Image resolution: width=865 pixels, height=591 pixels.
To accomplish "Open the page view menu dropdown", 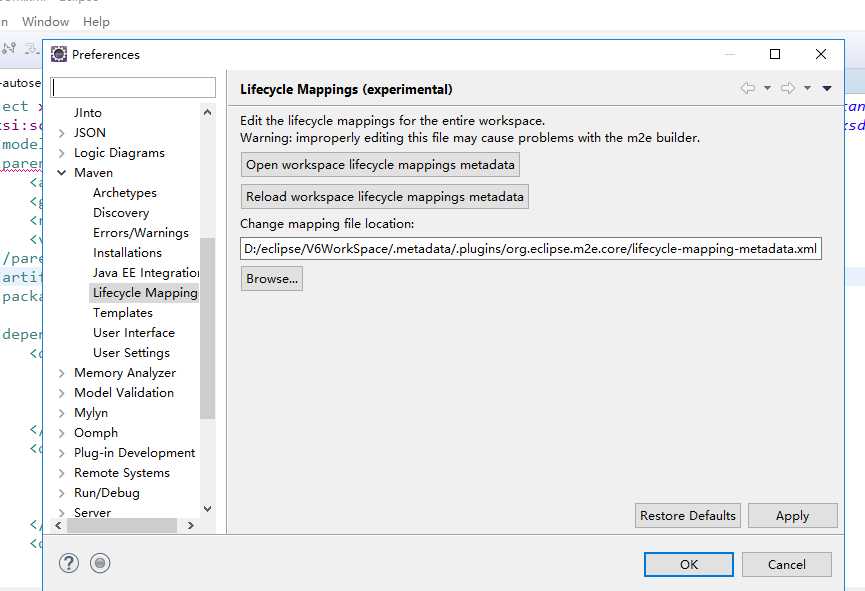I will tap(826, 88).
